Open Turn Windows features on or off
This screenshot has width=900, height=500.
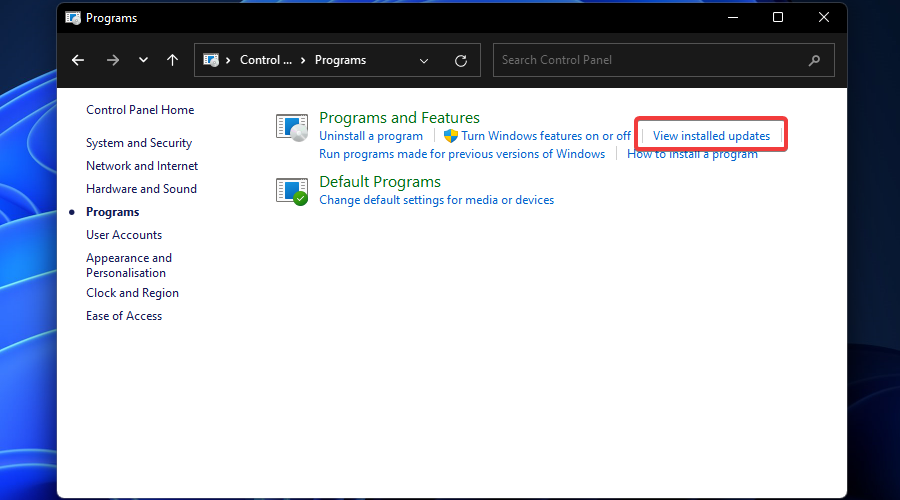pyautogui.click(x=546, y=136)
